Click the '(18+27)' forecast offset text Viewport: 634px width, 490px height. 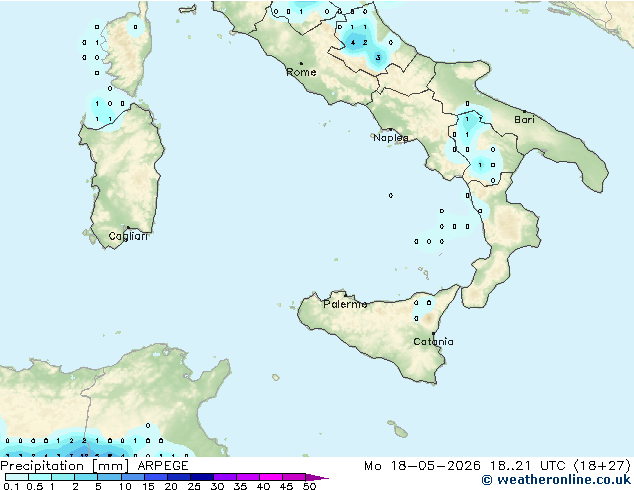(x=602, y=466)
